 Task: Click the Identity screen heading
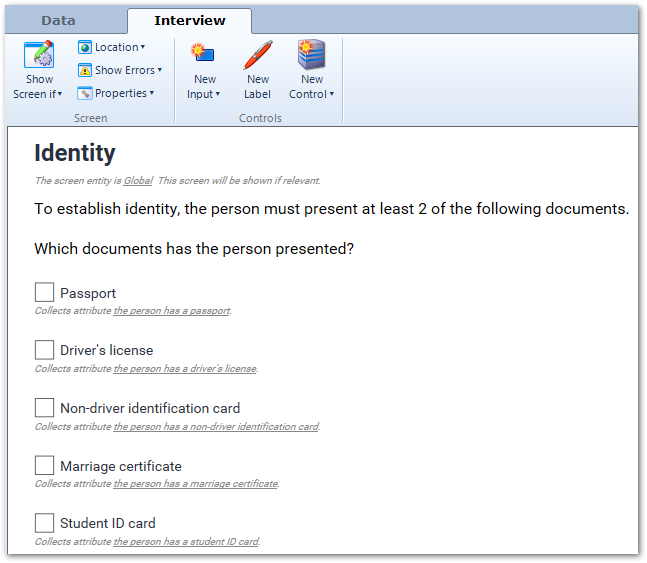click(x=75, y=153)
